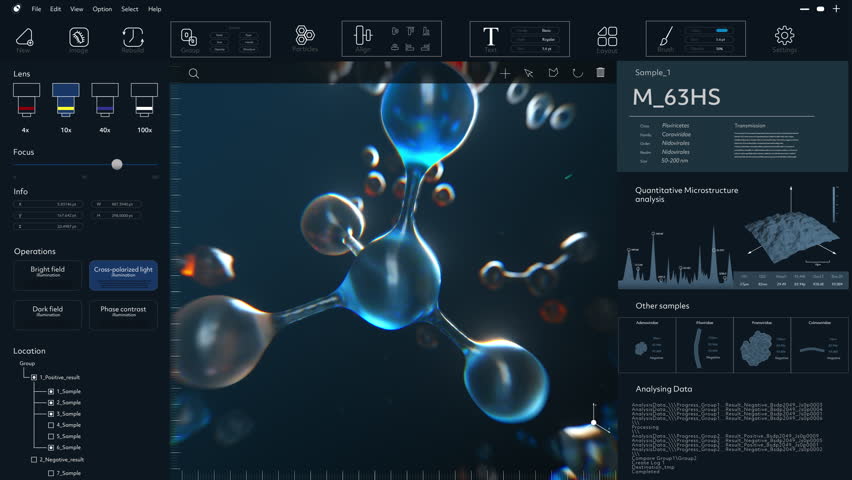
Task: Click the trash delete icon above viewport
Action: 600,72
